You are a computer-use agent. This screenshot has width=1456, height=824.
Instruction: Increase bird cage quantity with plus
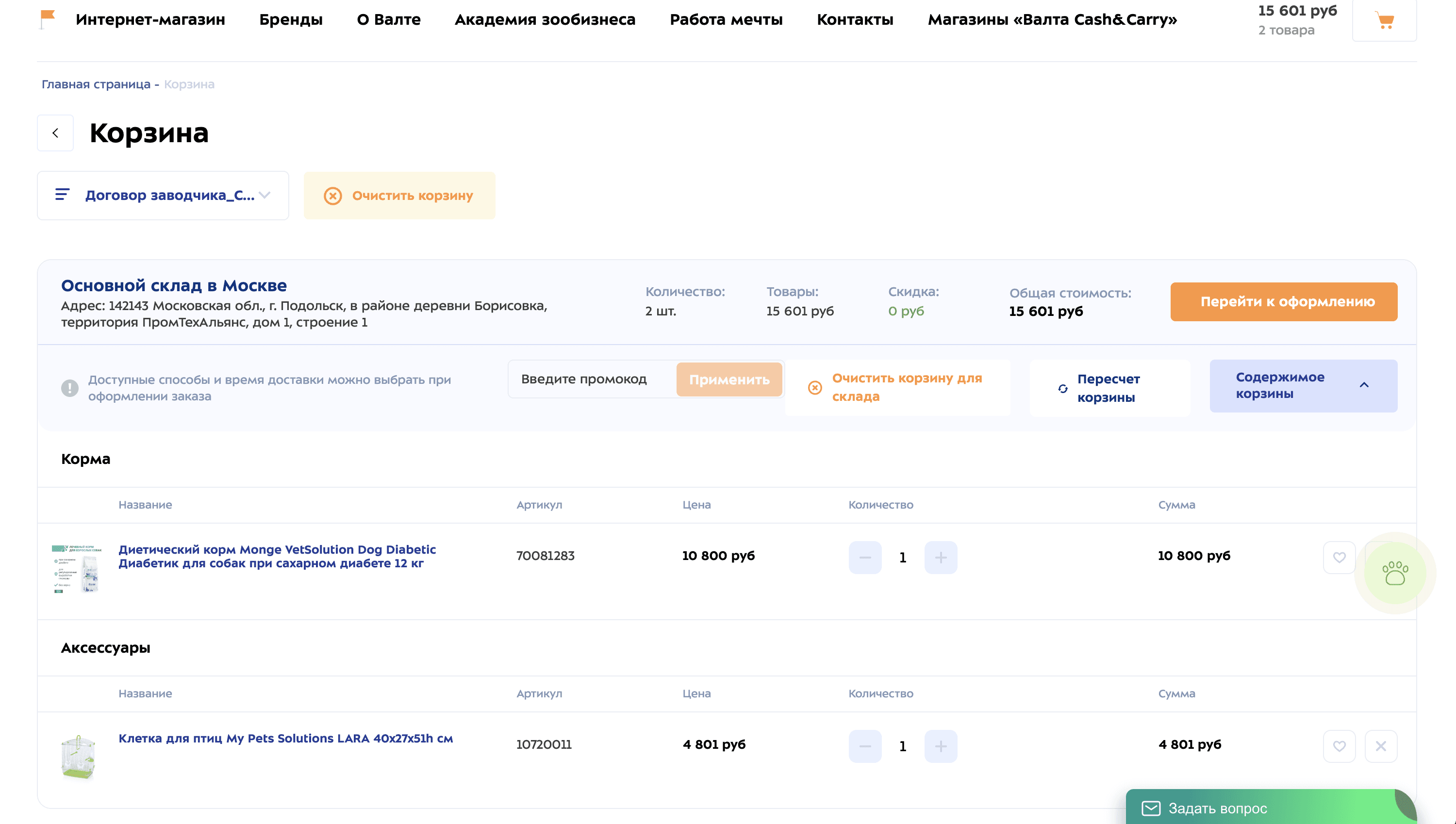pos(941,746)
